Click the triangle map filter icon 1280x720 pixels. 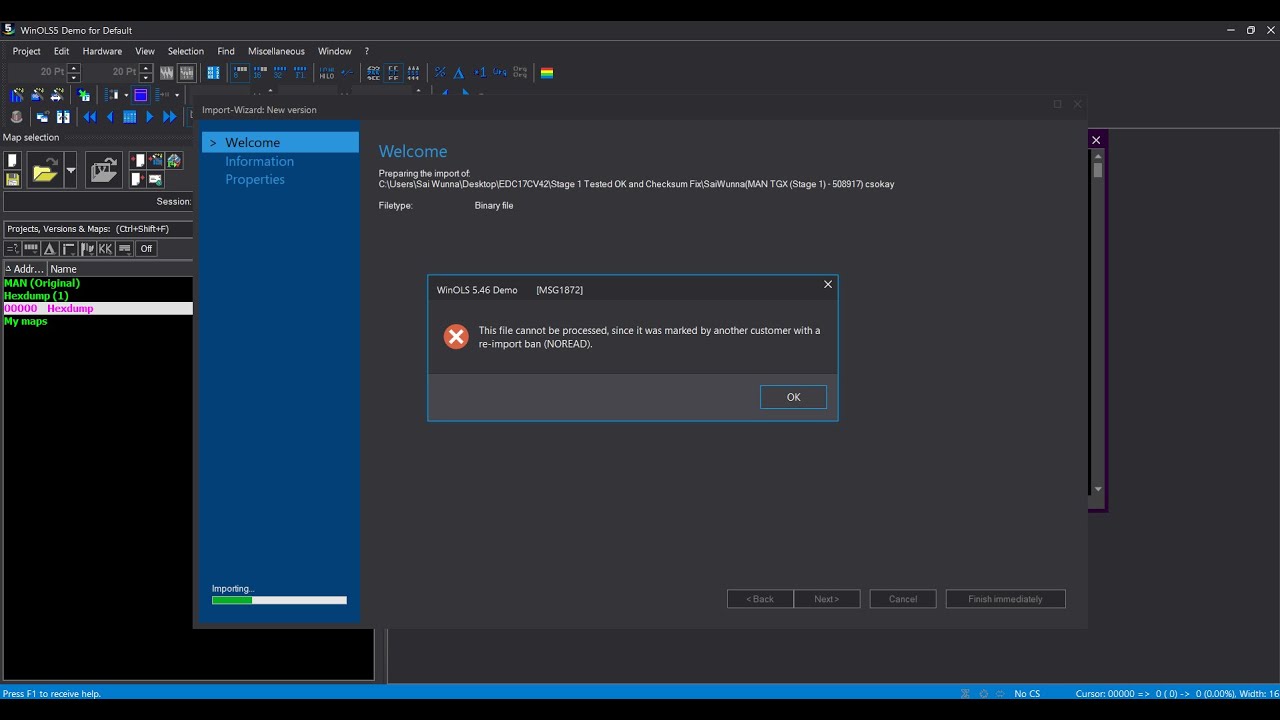pos(49,249)
